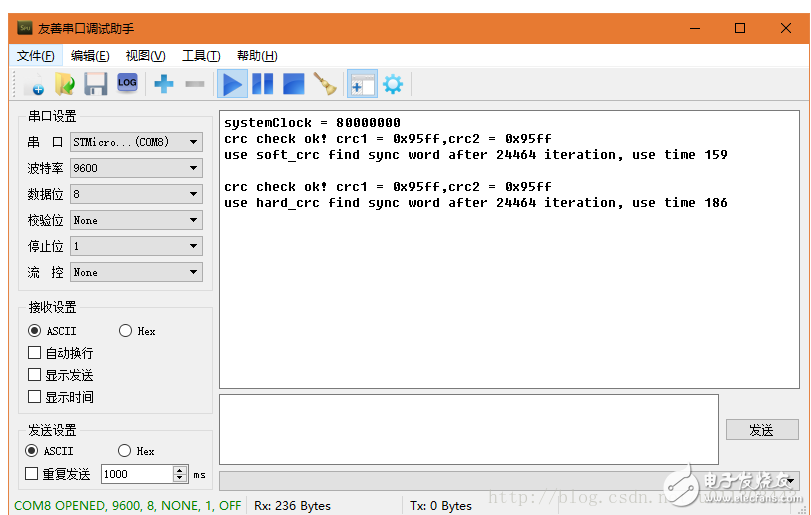Viewport: 811px width, 515px height.
Task: Click the pause icon in toolbar
Action: click(263, 84)
